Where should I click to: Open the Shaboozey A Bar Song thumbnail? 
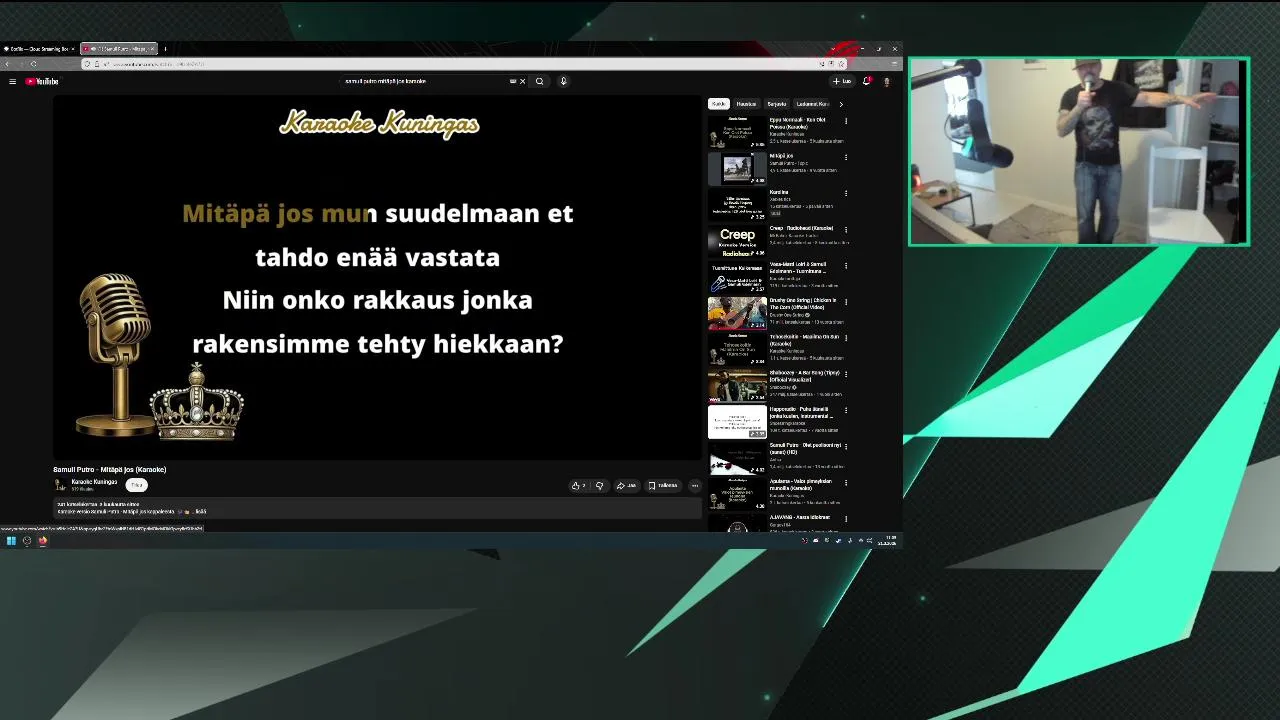point(737,386)
